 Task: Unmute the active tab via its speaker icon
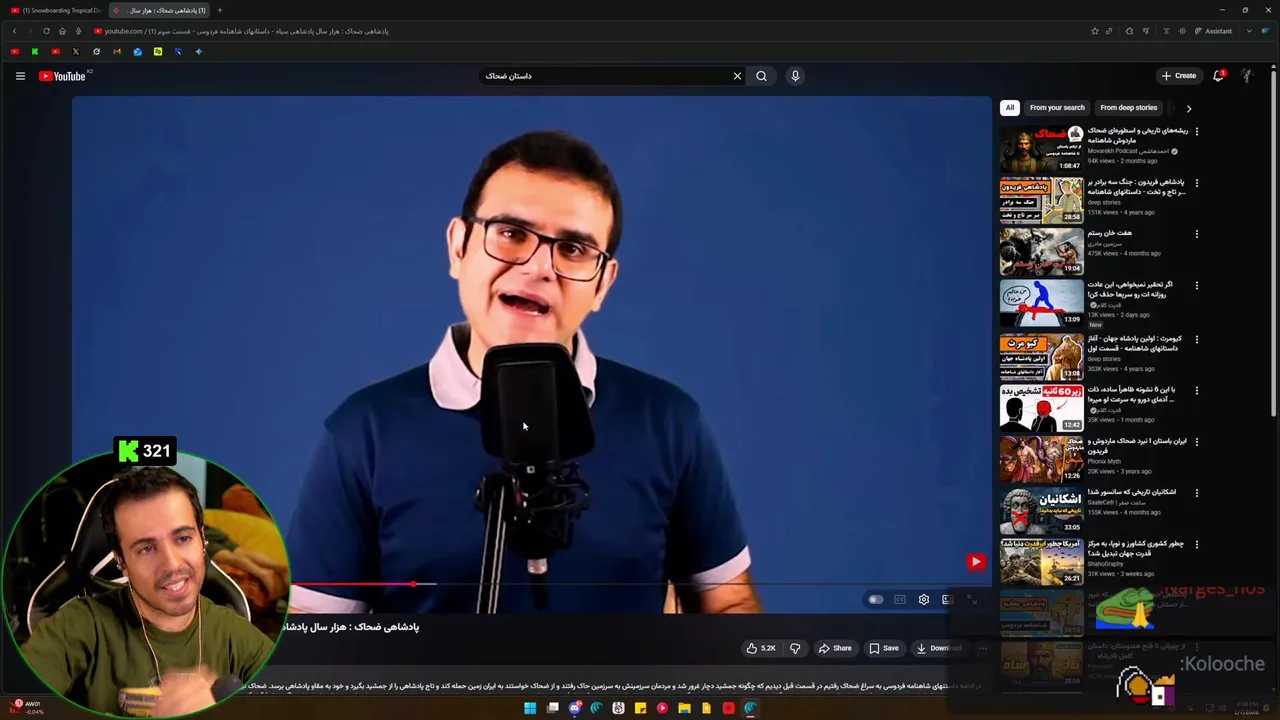coord(118,10)
